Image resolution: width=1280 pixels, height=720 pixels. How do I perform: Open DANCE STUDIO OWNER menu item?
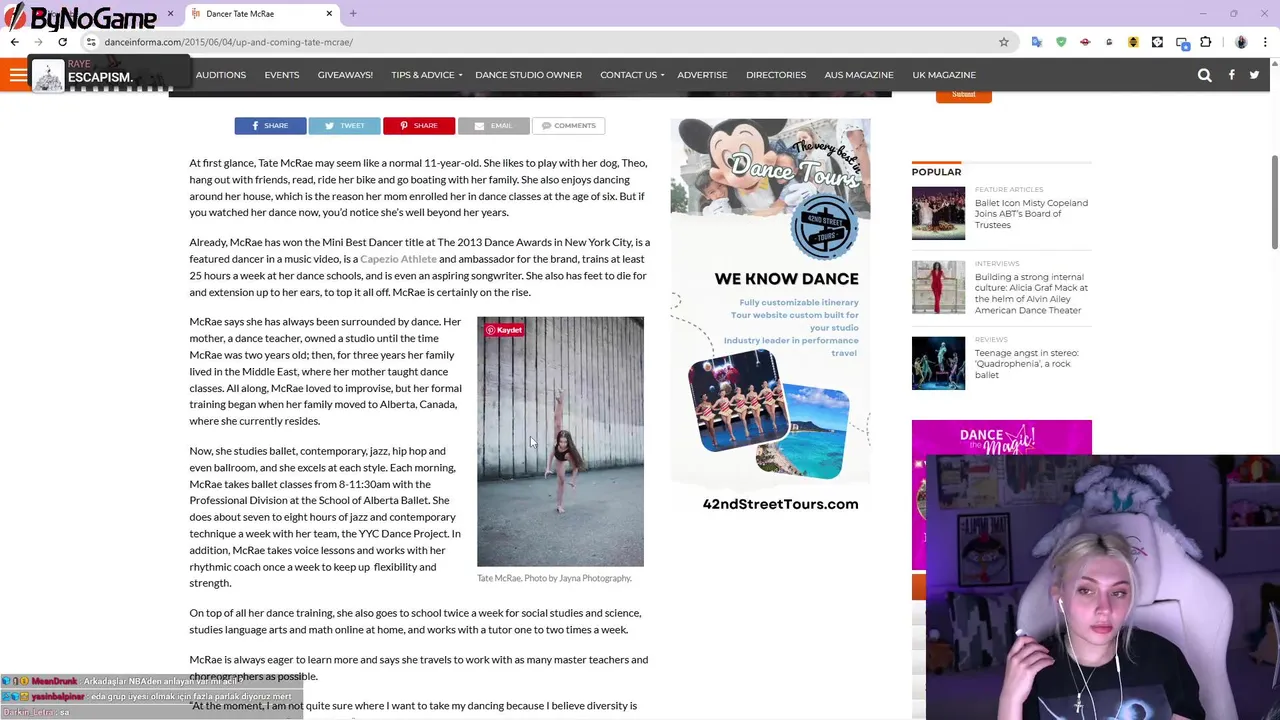tap(528, 75)
